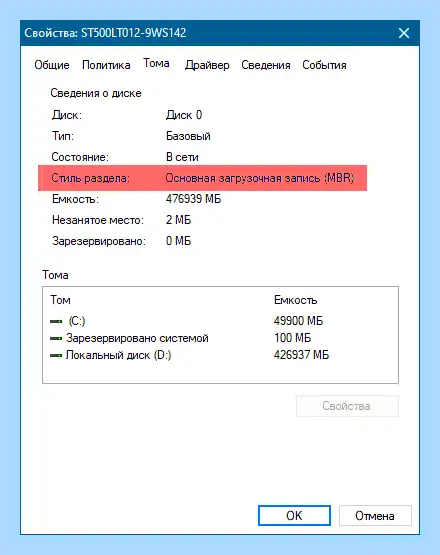Open the Сведения tab

(x=266, y=65)
